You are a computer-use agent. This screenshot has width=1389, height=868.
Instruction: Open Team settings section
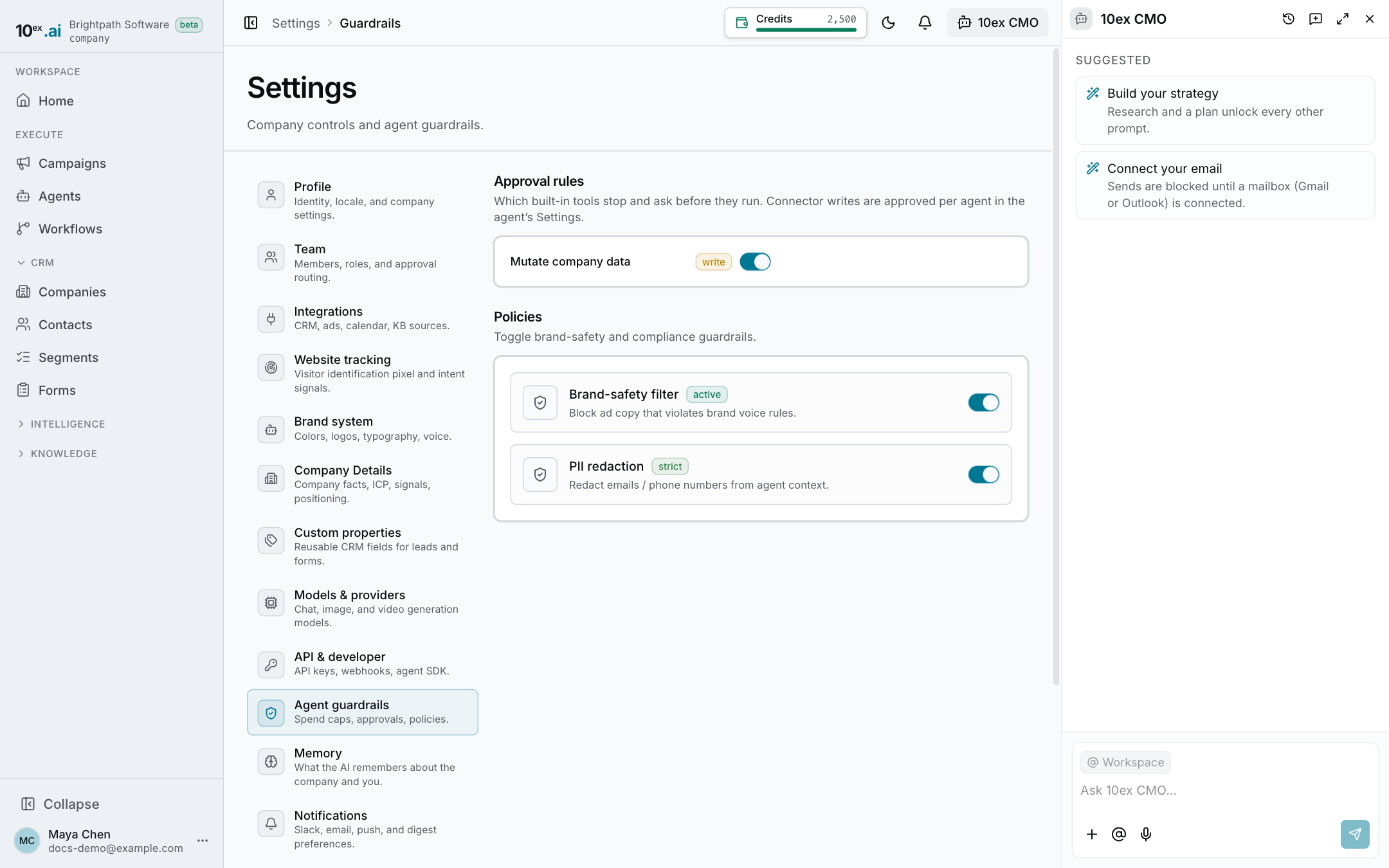point(363,263)
